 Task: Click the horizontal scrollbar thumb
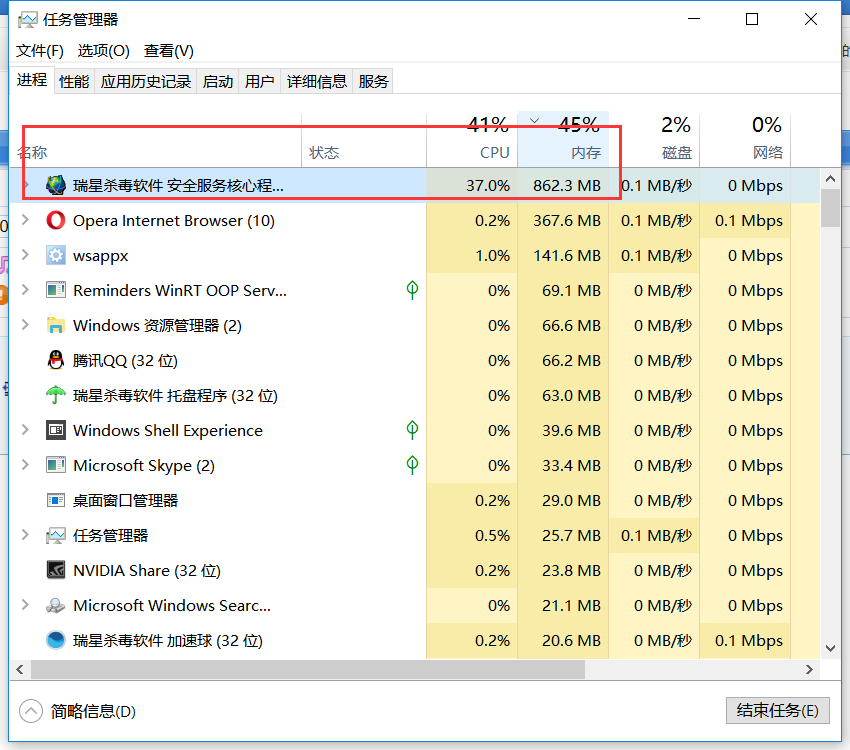click(x=308, y=670)
